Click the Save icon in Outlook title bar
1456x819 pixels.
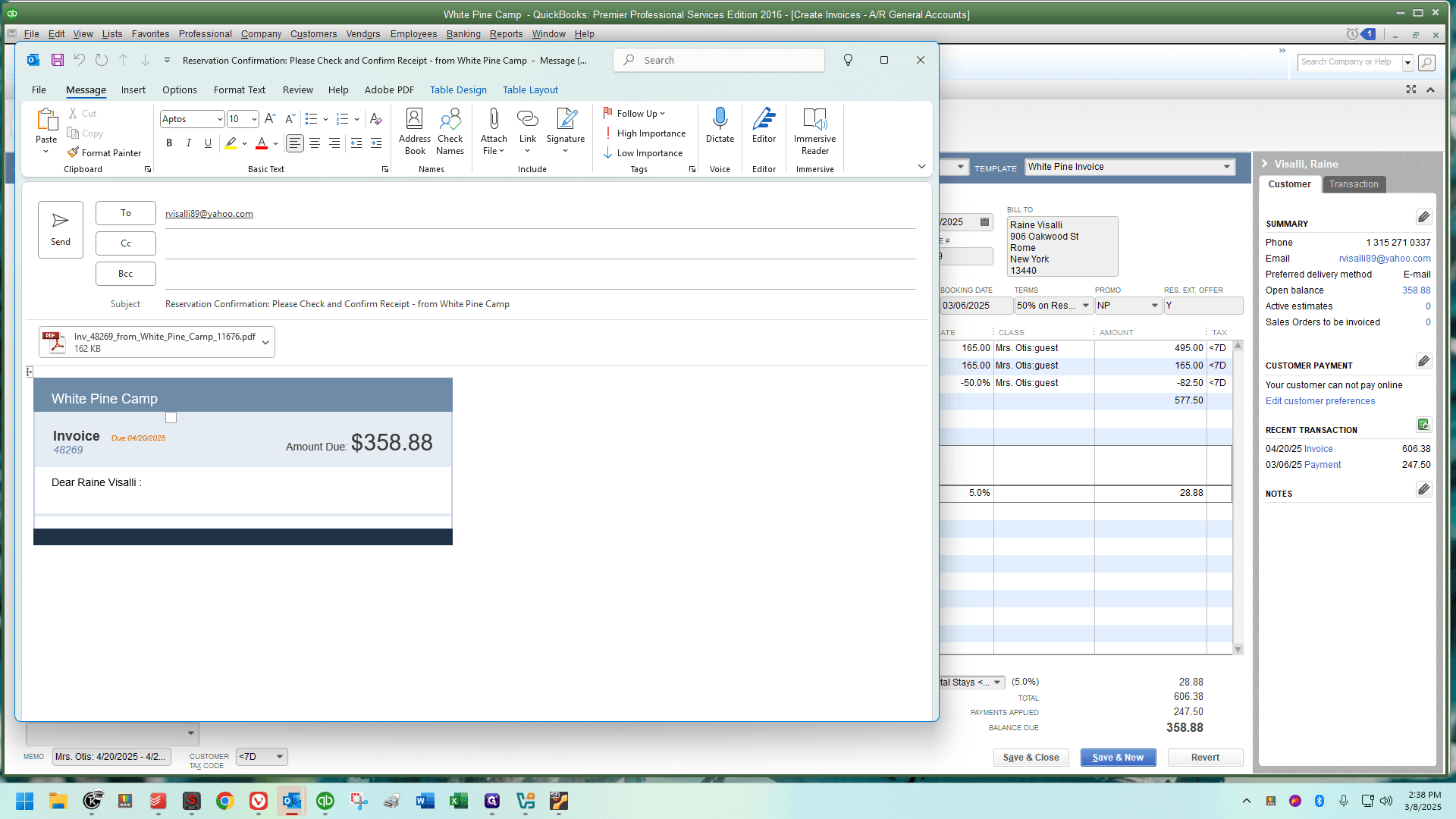58,60
